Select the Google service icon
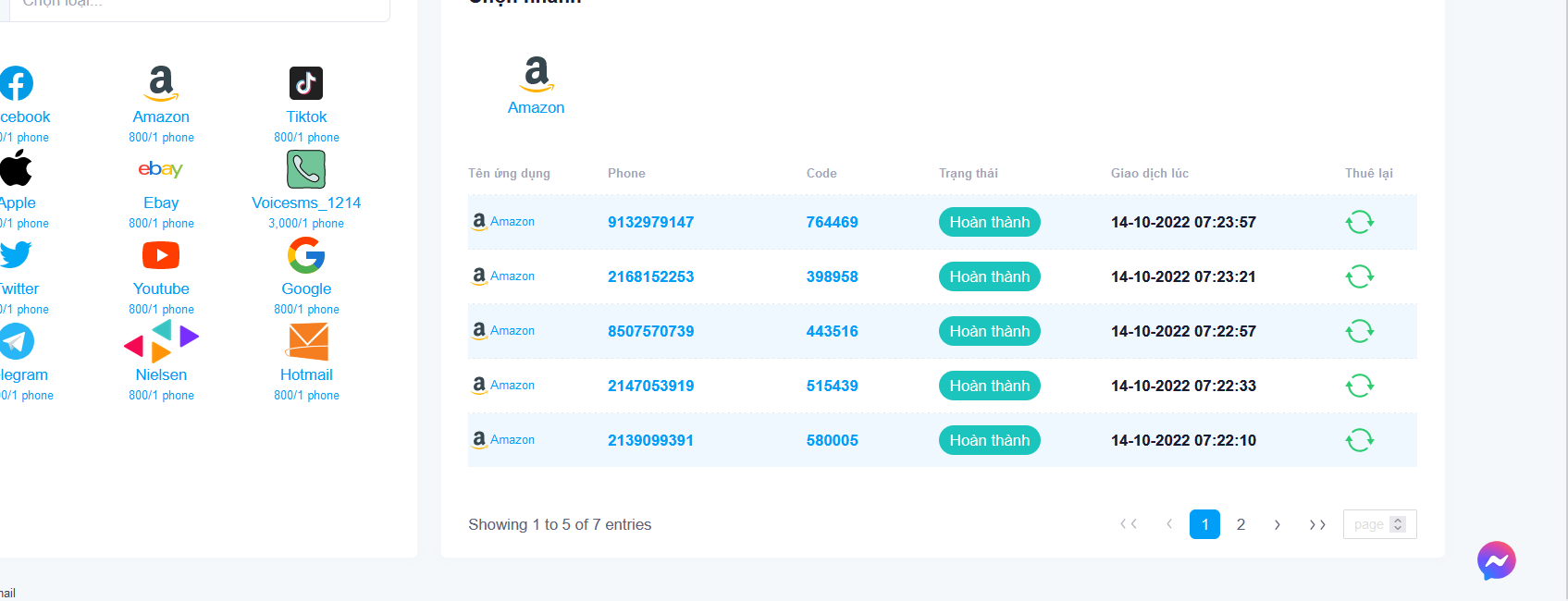This screenshot has width=1568, height=601. 306,255
